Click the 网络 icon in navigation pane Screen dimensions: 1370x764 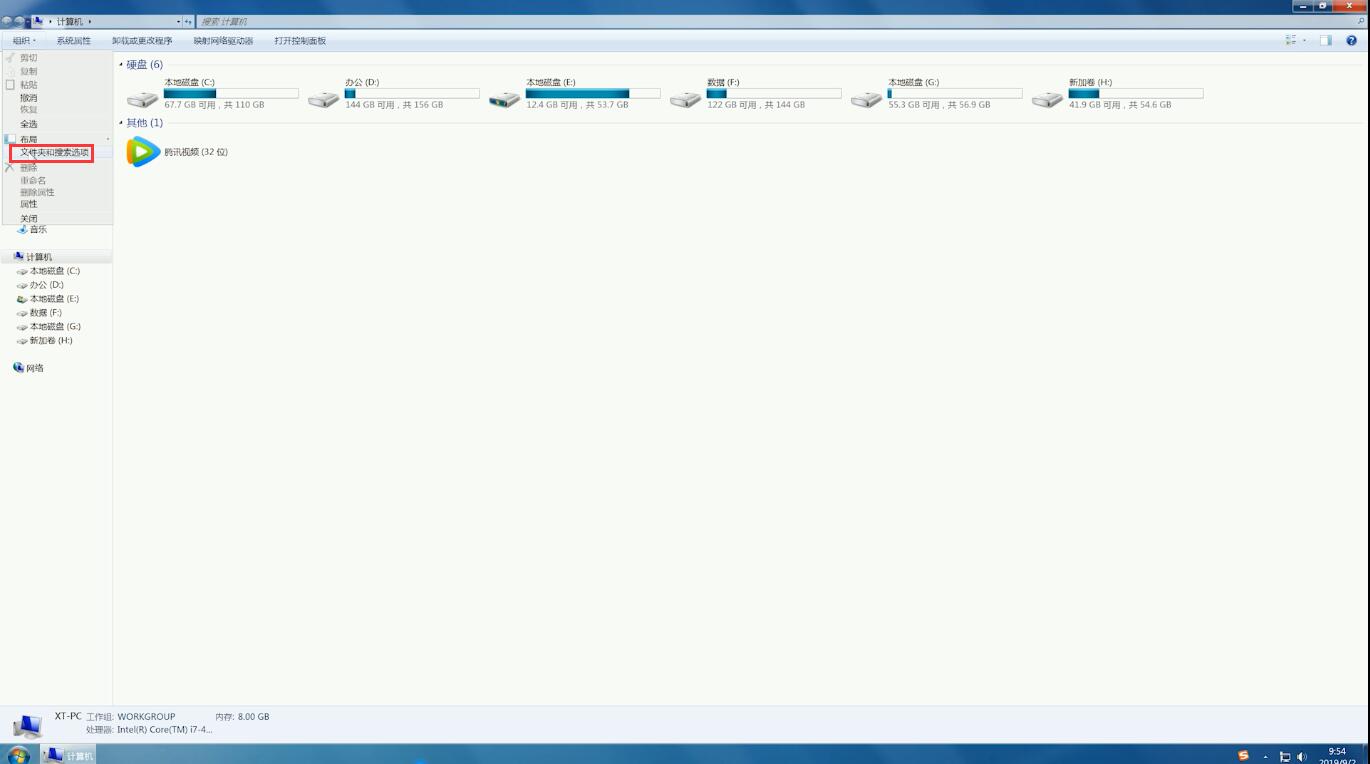pos(18,368)
